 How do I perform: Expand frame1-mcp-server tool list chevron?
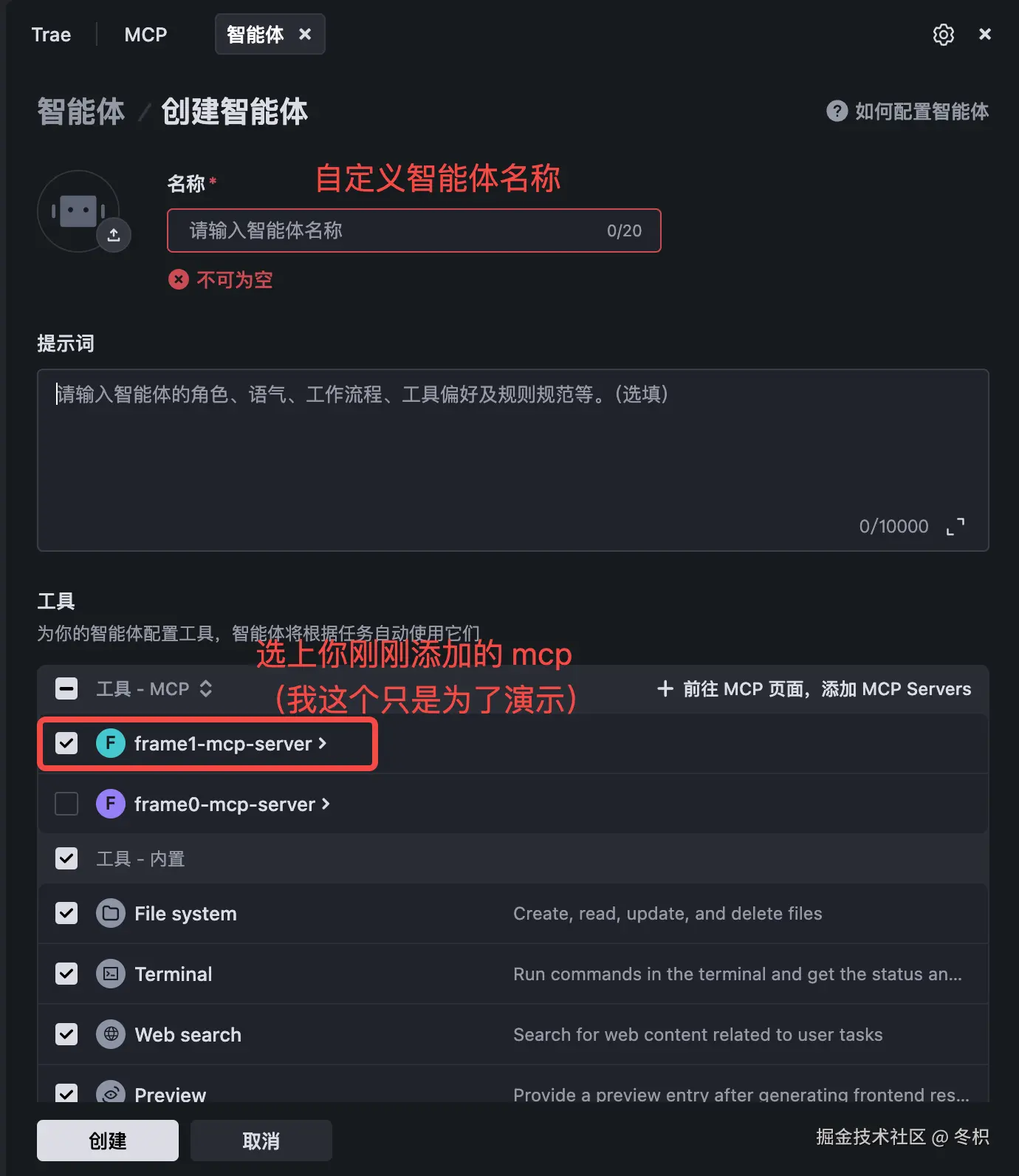322,744
